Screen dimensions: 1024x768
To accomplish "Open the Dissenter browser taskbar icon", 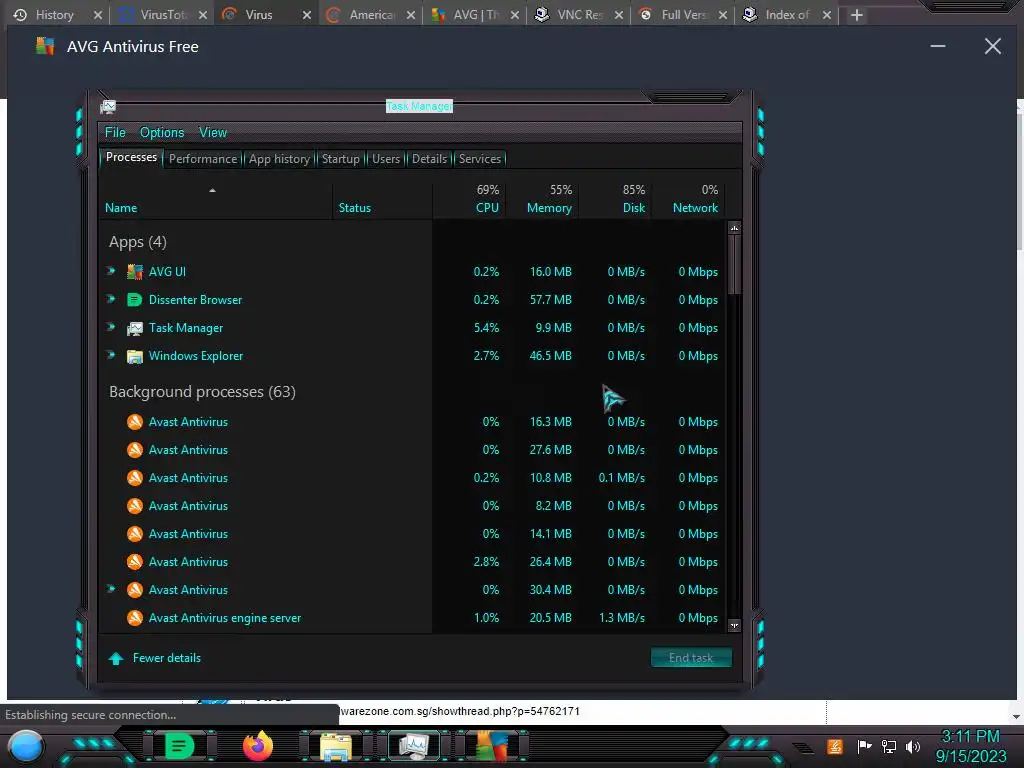I will point(179,746).
